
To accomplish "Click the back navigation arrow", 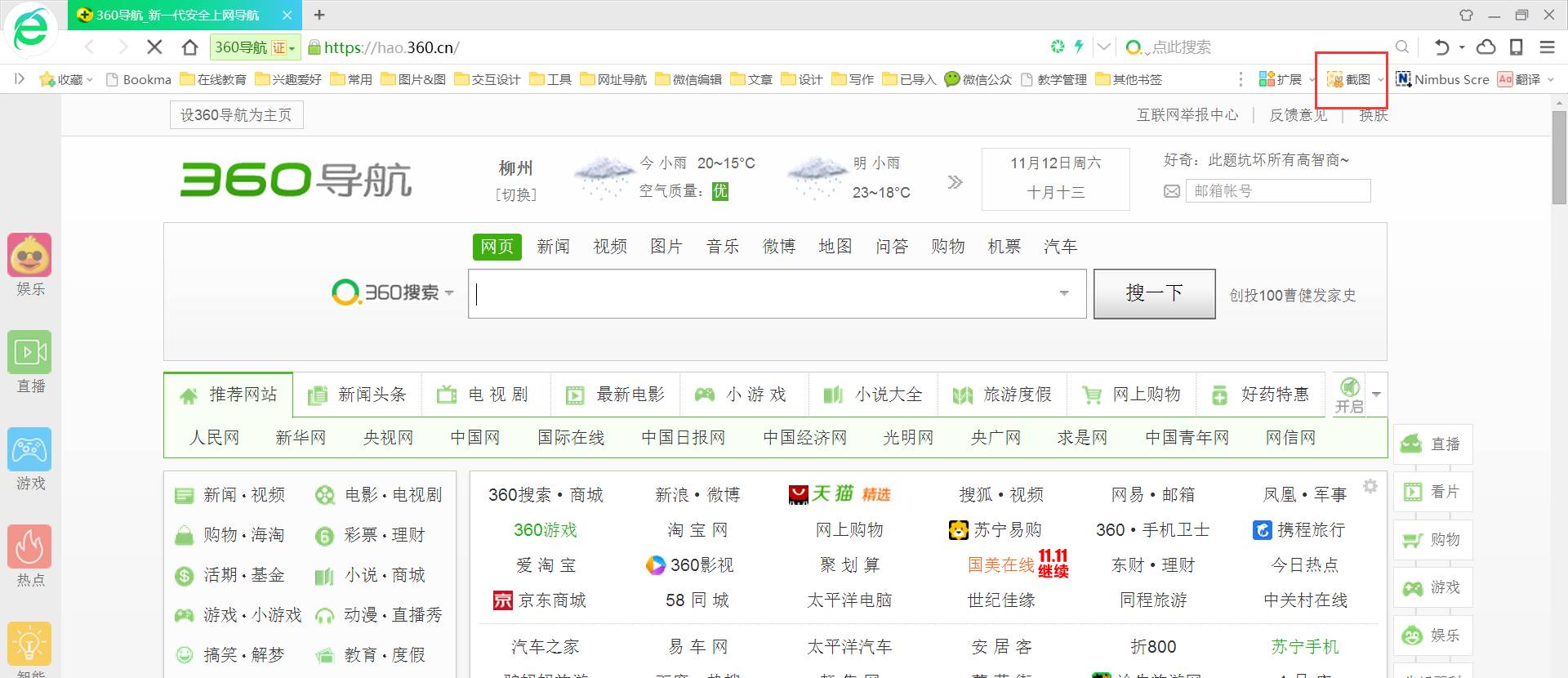I will pyautogui.click(x=90, y=47).
